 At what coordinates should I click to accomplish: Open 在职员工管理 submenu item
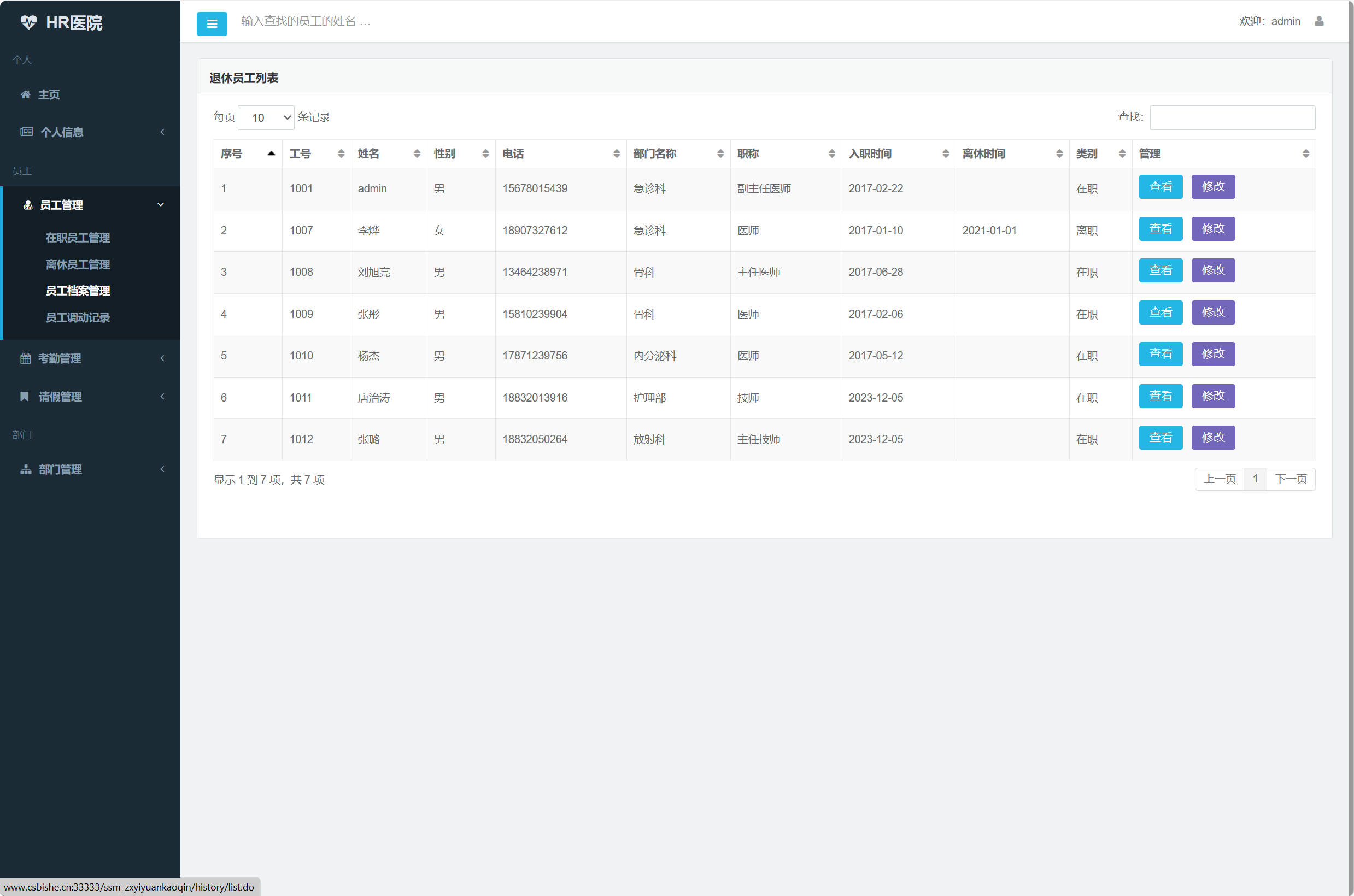78,238
